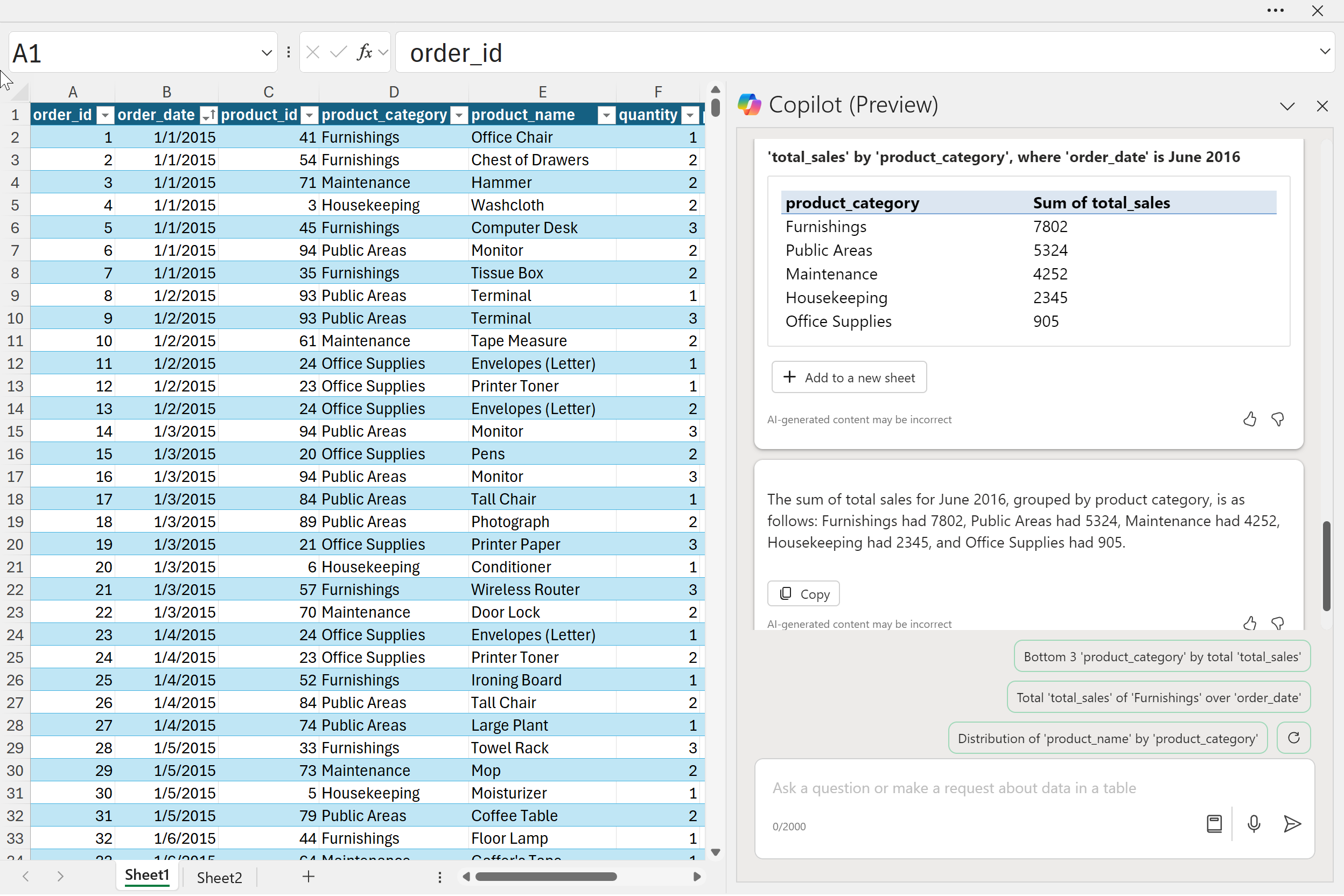
Task: Expand the formula bar chevron
Action: pyautogui.click(x=1325, y=52)
